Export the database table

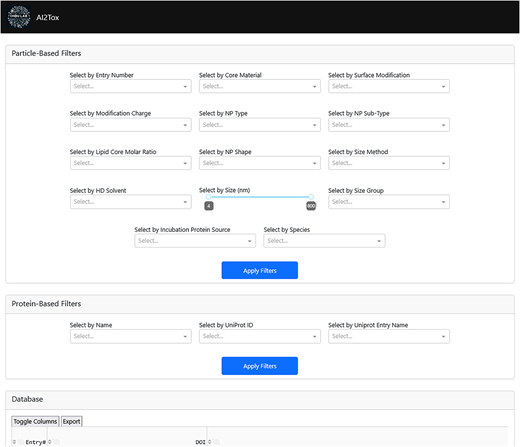coord(72,421)
